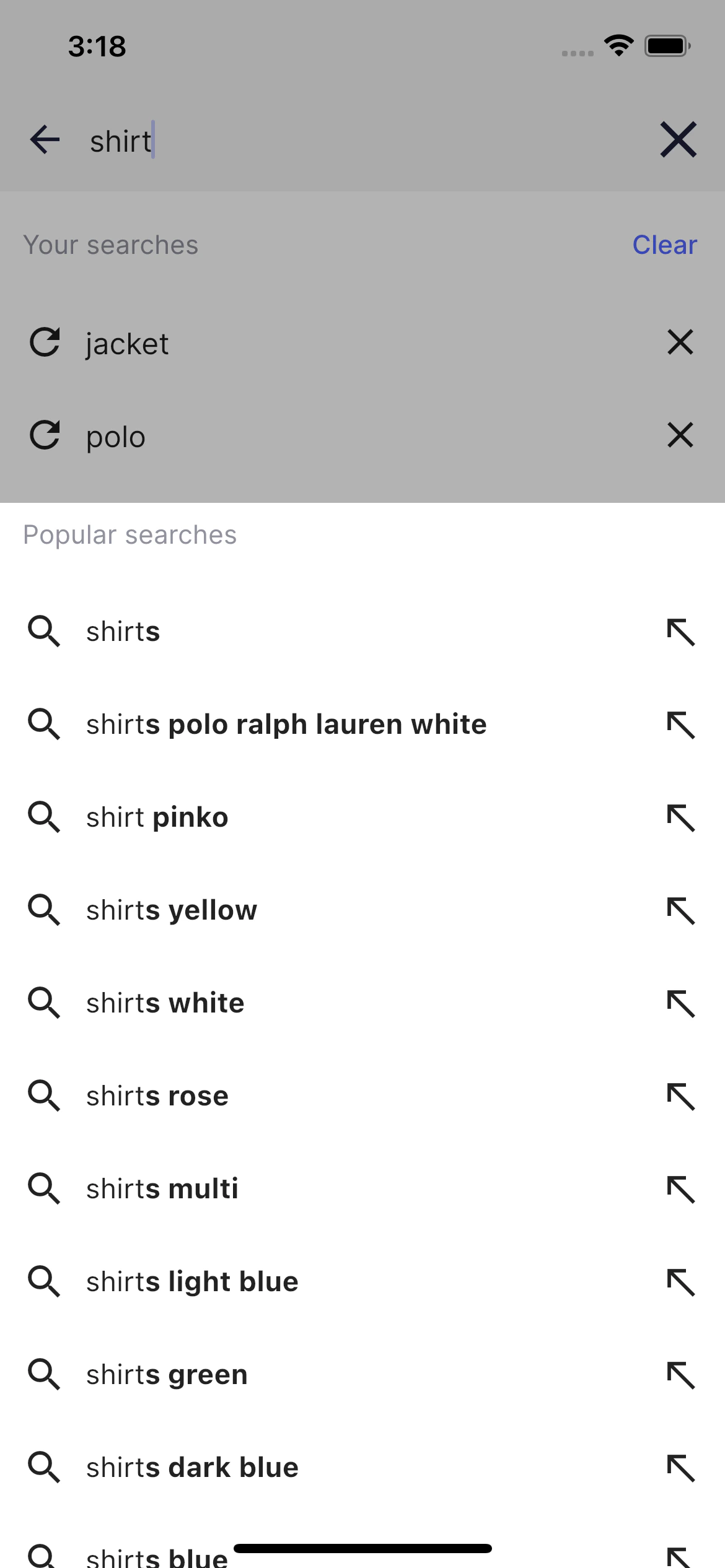Click the magnifier icon beside 'shirt pinko'
The height and width of the screenshot is (1568, 725).
coord(44,817)
